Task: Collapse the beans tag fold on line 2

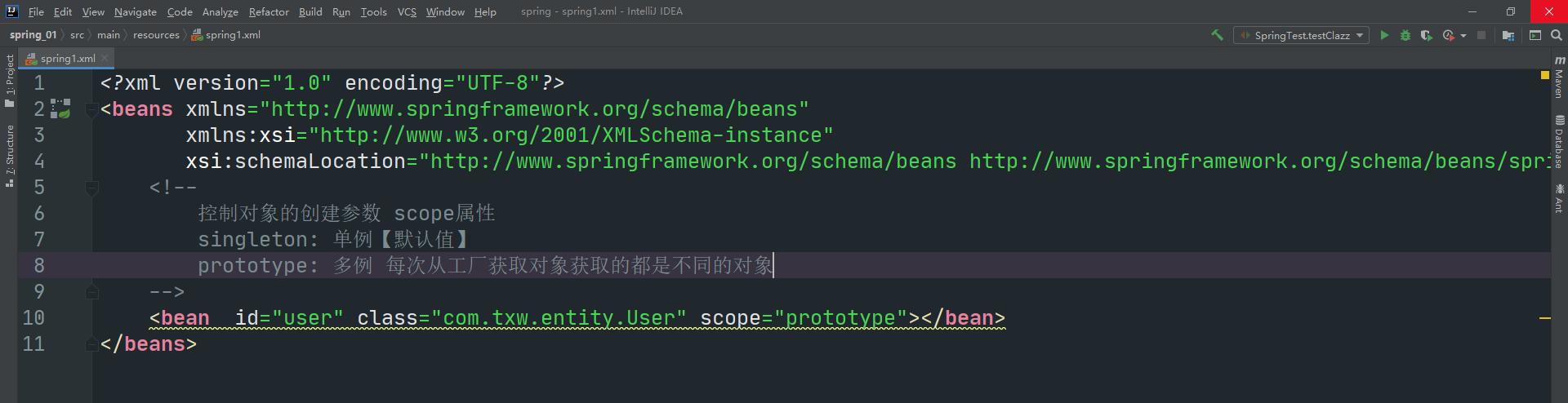Action: coord(92,109)
